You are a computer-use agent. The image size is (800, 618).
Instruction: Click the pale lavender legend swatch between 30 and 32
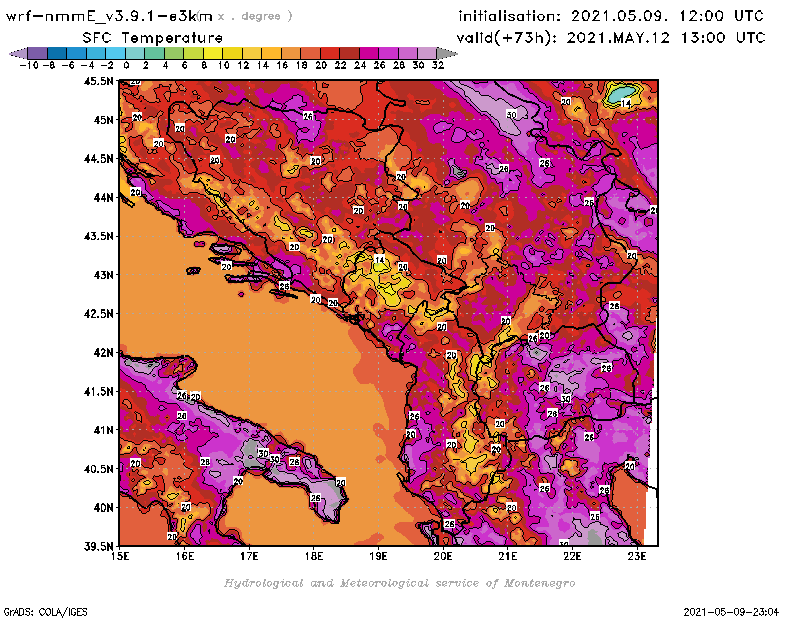click(427, 53)
